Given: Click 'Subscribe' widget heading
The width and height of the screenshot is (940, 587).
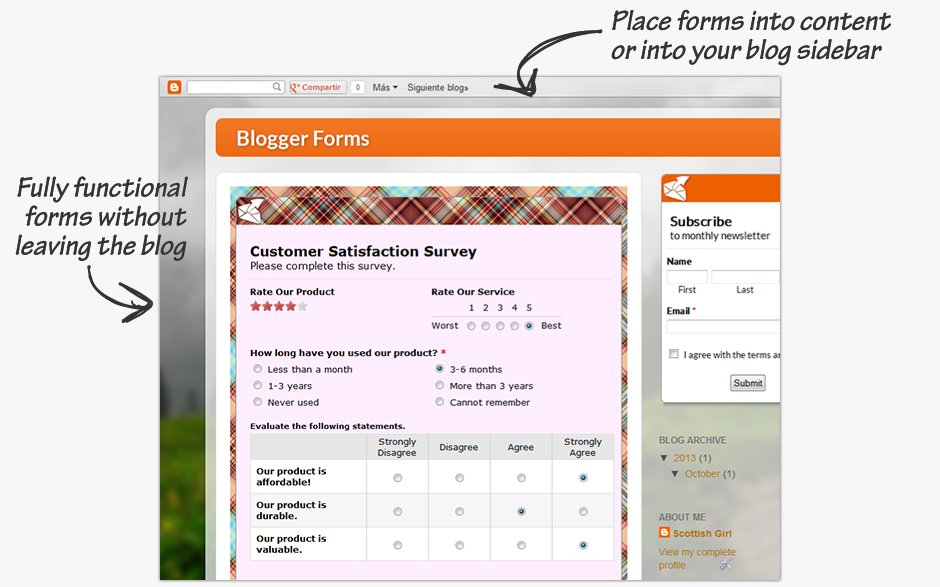Looking at the screenshot, I should point(701,221).
